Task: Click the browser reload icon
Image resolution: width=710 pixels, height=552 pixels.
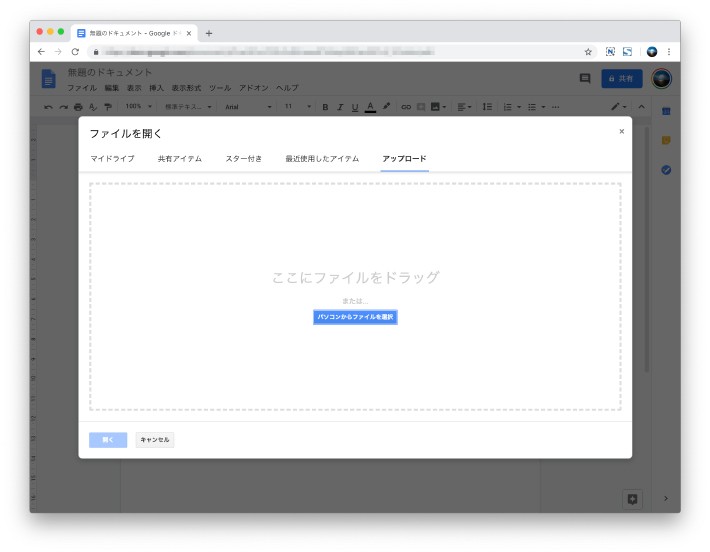Action: (75, 52)
